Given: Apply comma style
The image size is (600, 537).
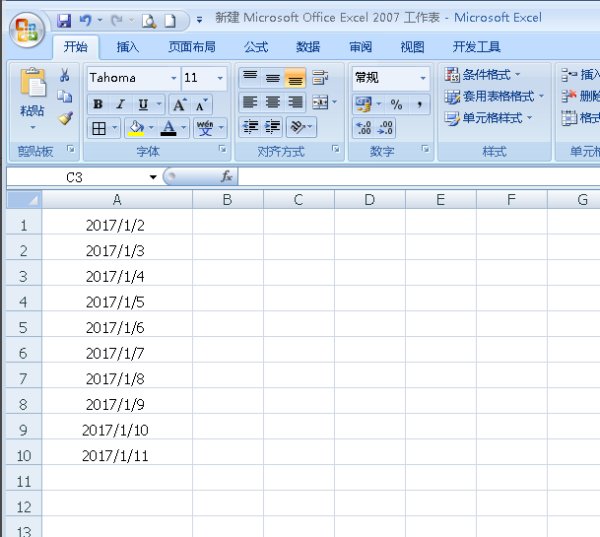Looking at the screenshot, I should coord(419,104).
